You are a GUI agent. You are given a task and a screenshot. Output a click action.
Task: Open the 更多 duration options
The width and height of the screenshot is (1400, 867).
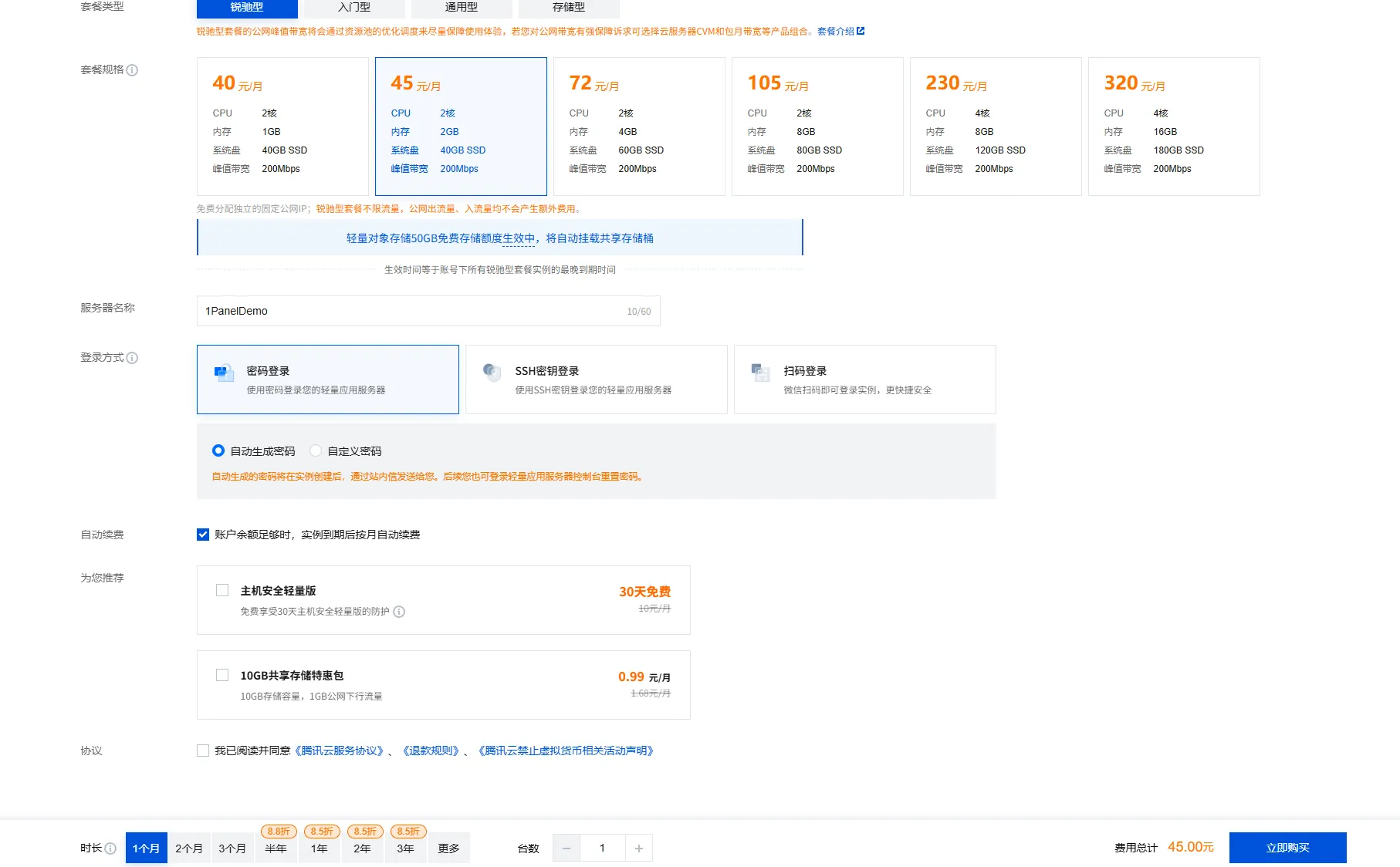coord(448,848)
